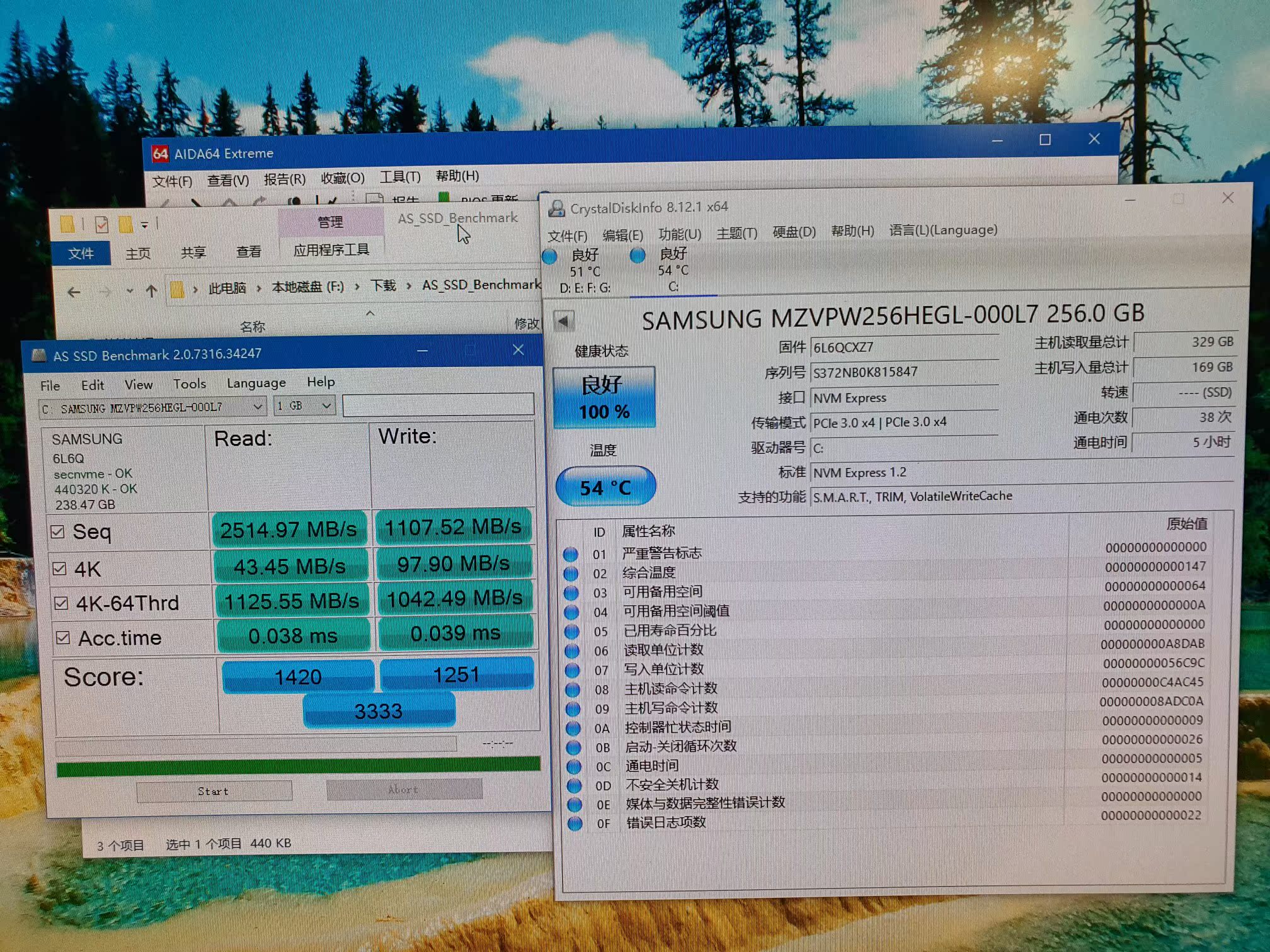This screenshot has width=1270, height=952.
Task: Click the D: E: F: G: drive status circle
Action: pyautogui.click(x=549, y=256)
